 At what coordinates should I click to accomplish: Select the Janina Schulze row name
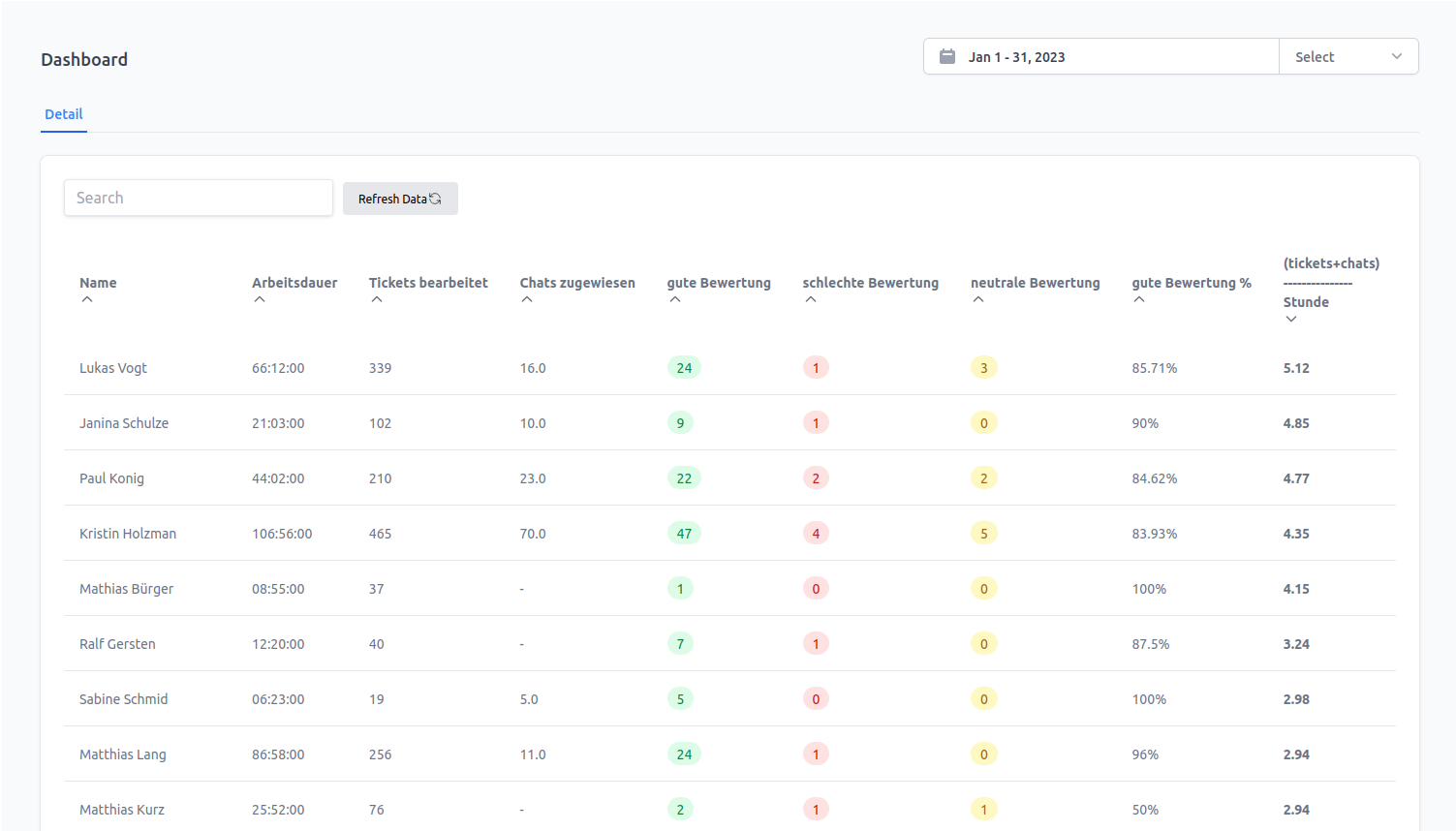124,423
